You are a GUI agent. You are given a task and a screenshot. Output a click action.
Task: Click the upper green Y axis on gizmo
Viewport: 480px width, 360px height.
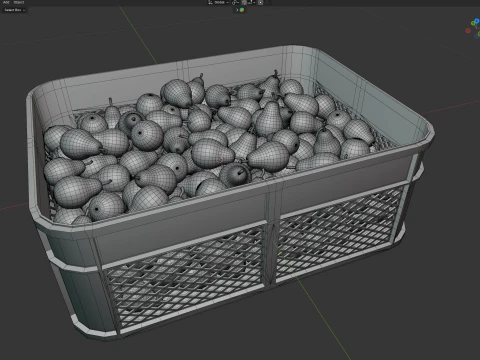pyautogui.click(x=473, y=23)
